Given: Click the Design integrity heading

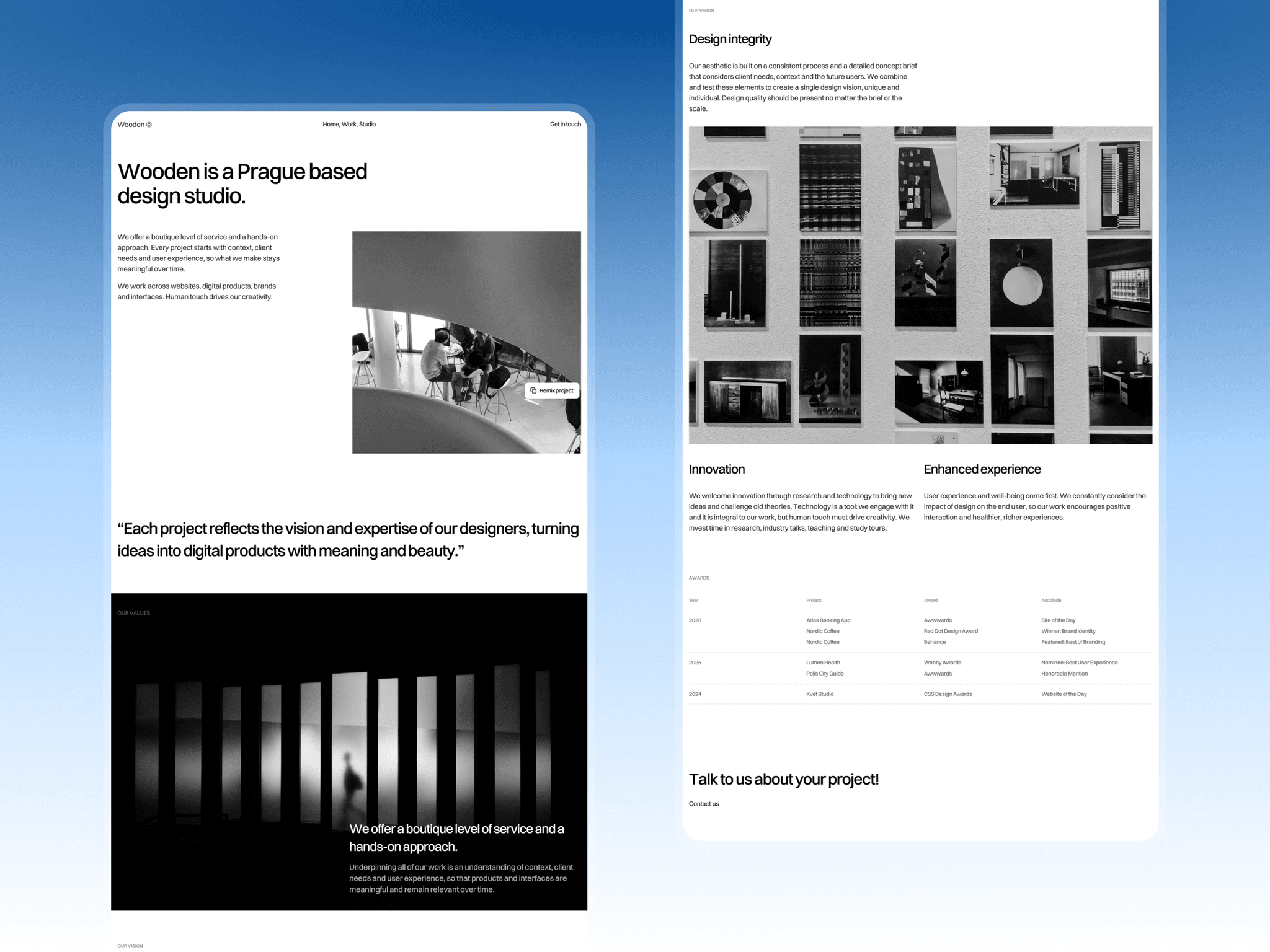Looking at the screenshot, I should pos(730,39).
